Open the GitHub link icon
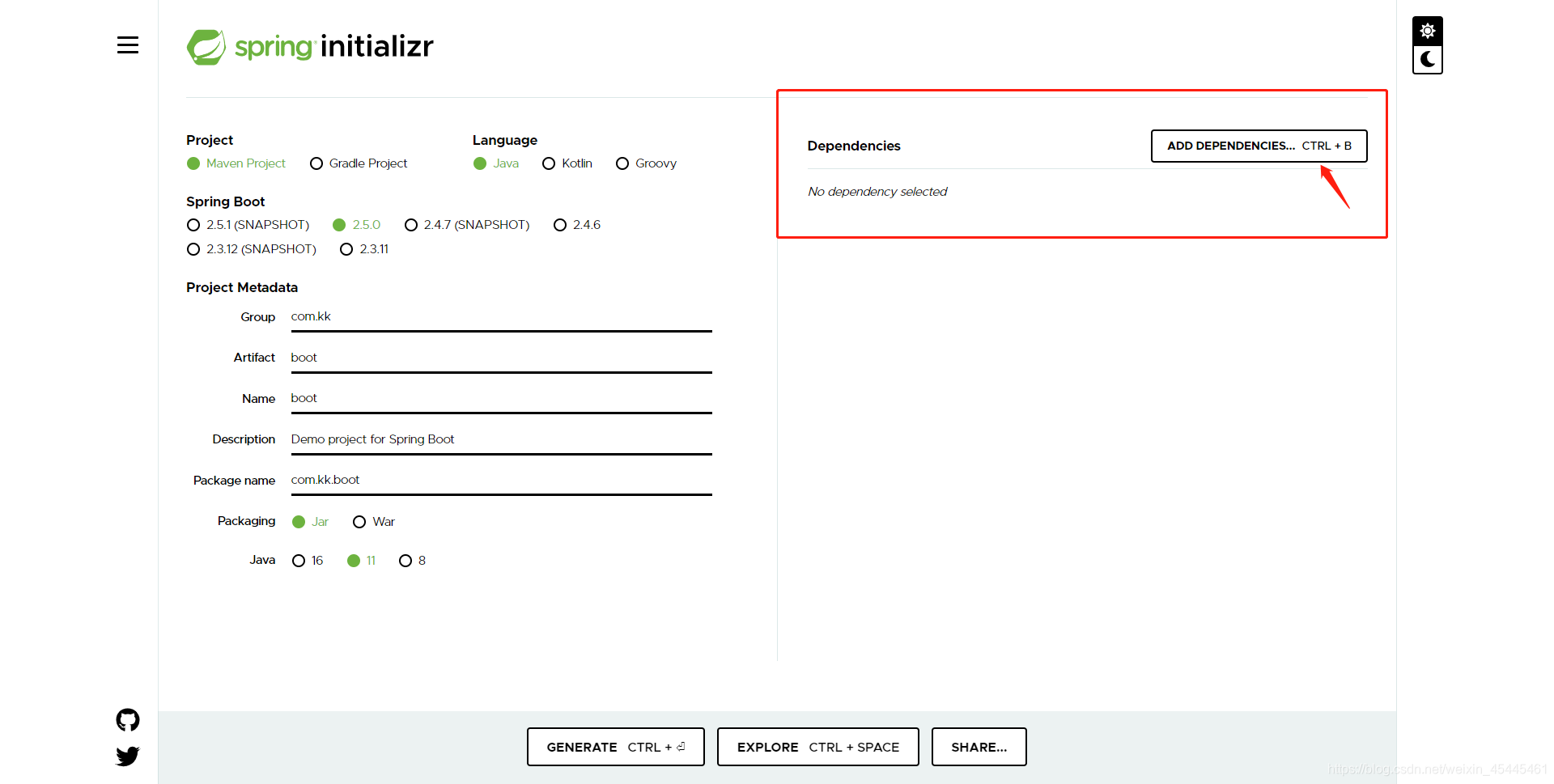Screen dimensions: 1554x784 (x=128, y=720)
